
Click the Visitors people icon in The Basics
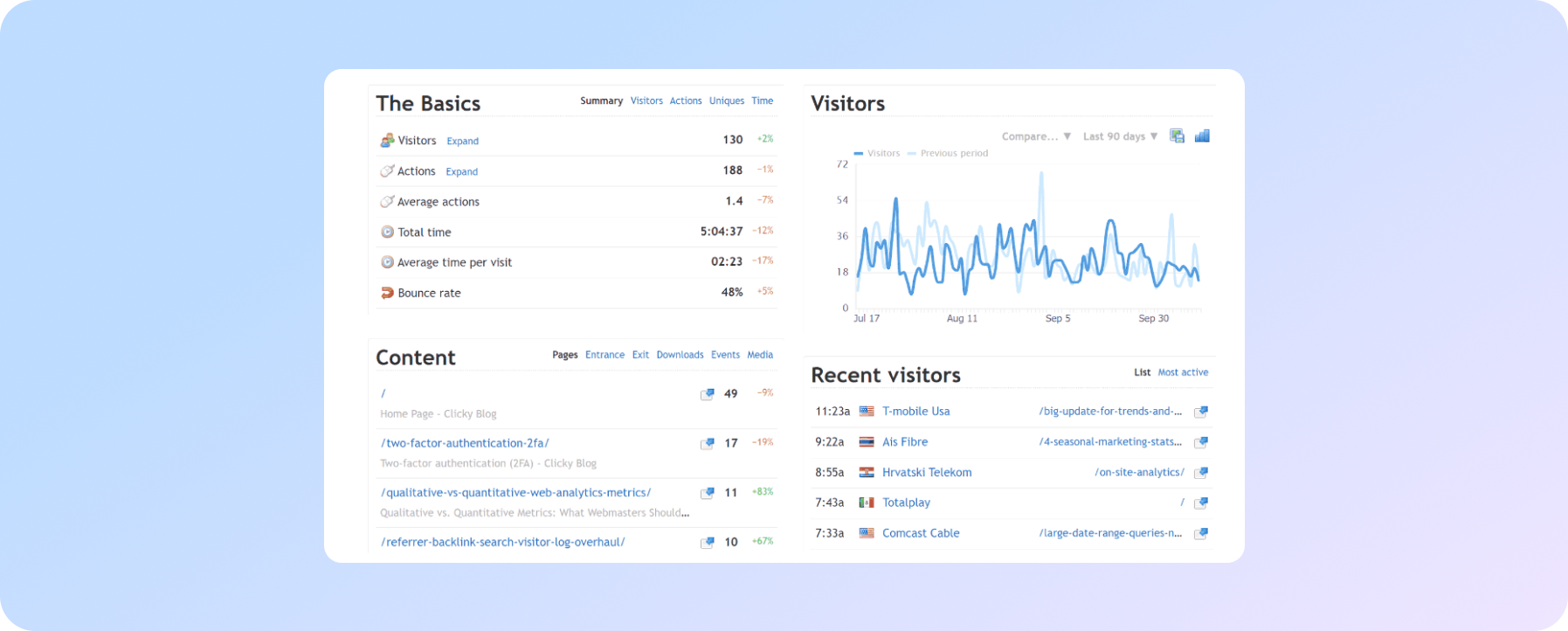[x=387, y=140]
